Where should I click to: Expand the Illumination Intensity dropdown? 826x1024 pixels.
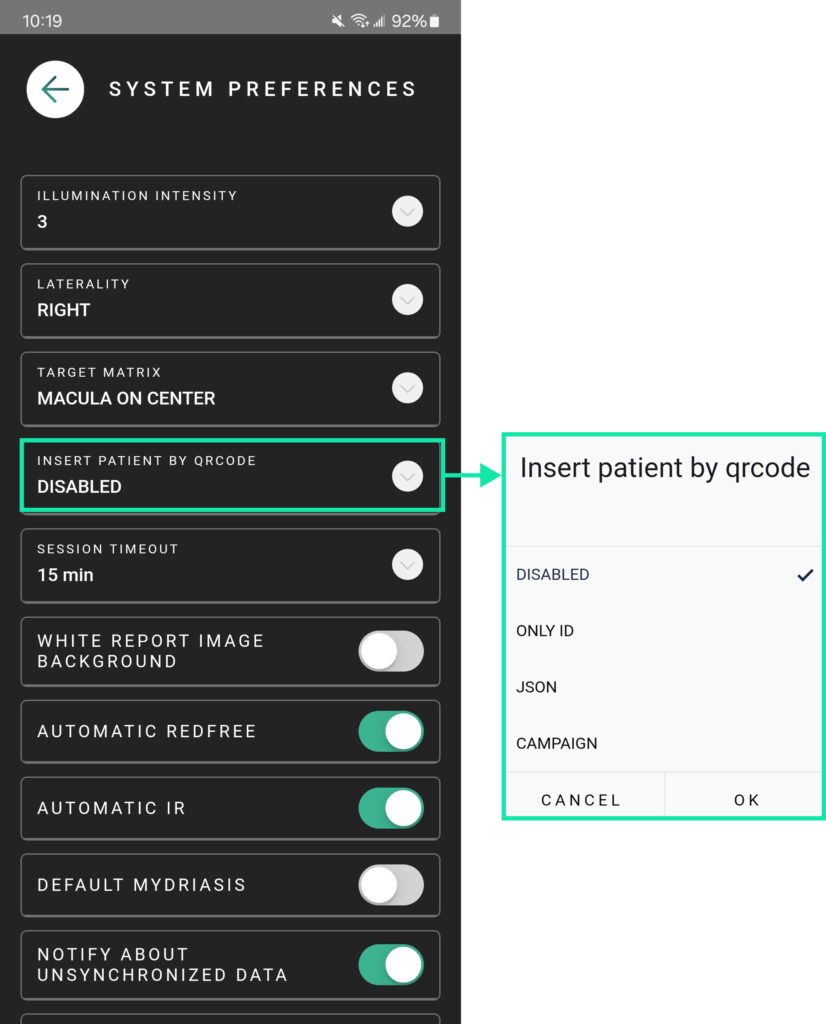407,212
